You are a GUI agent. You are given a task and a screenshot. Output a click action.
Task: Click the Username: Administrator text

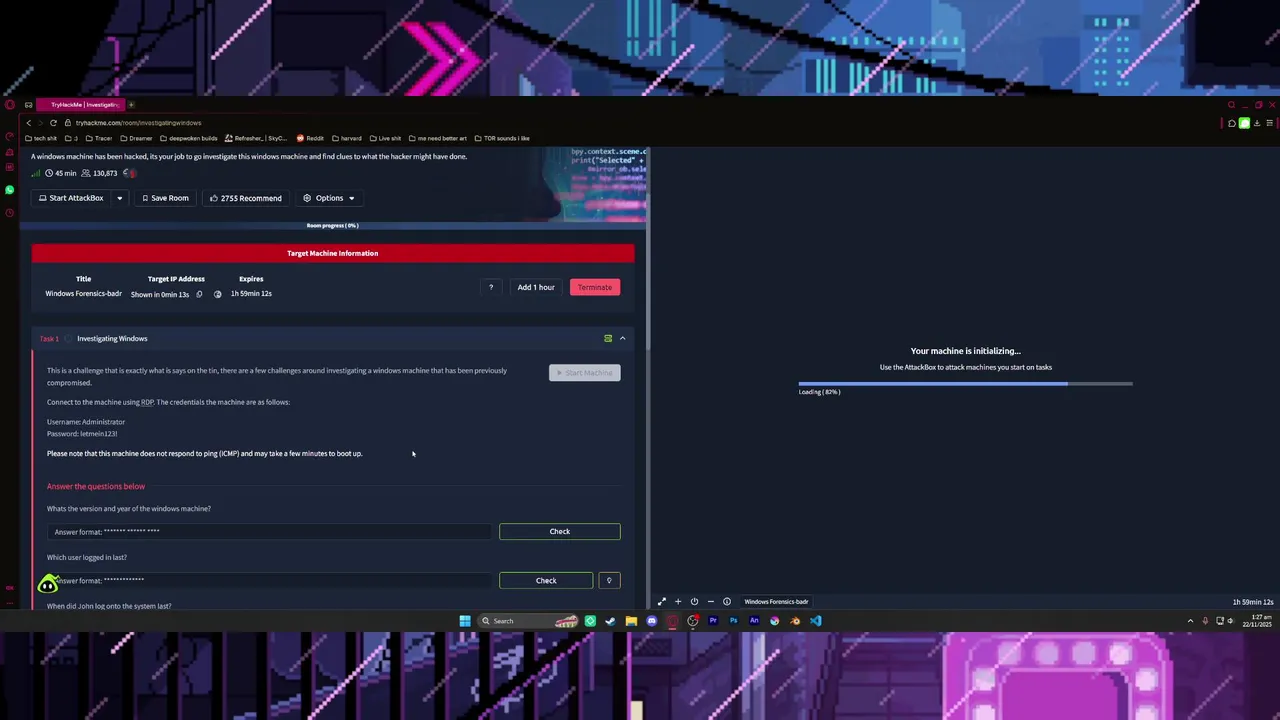click(86, 422)
